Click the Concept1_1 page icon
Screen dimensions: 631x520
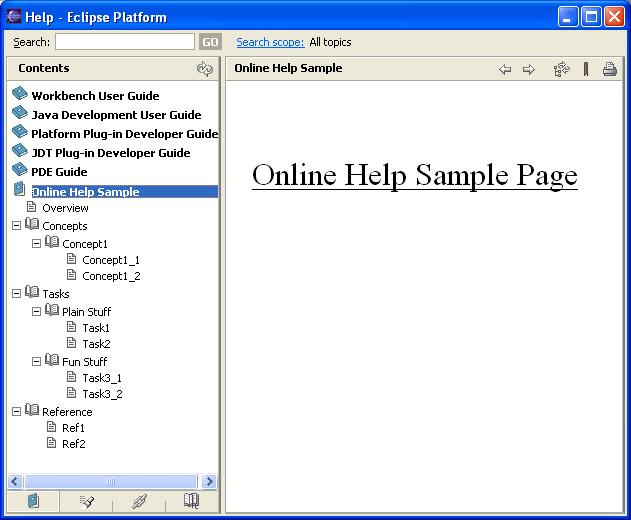click(71, 259)
